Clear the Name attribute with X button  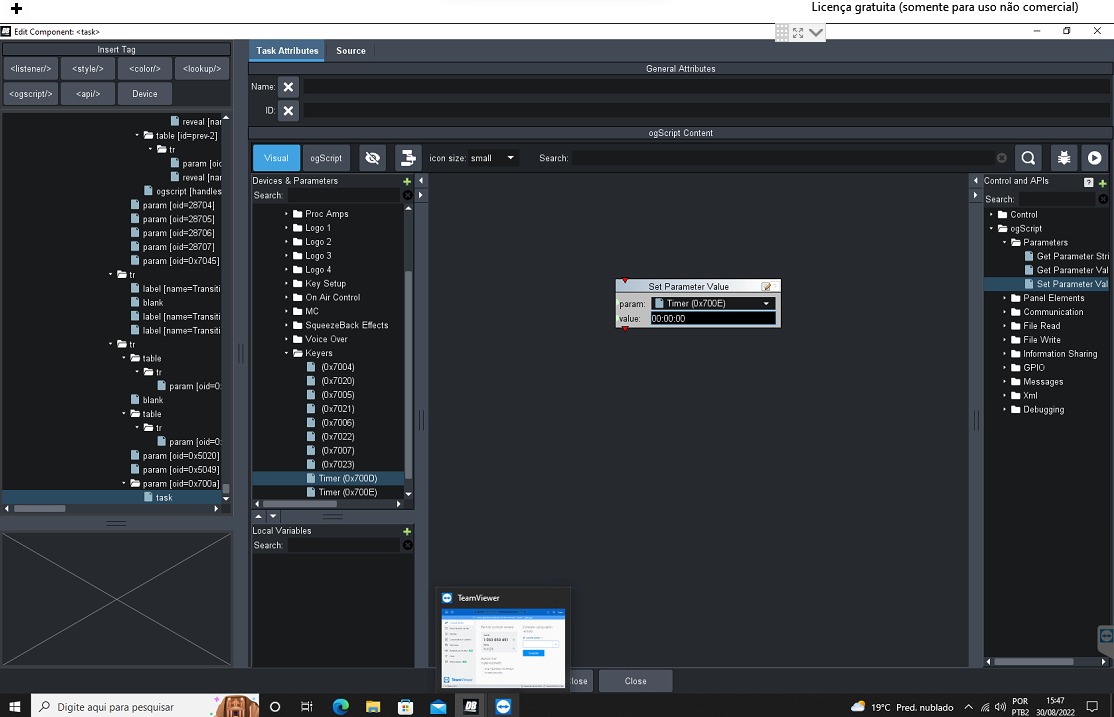point(288,87)
